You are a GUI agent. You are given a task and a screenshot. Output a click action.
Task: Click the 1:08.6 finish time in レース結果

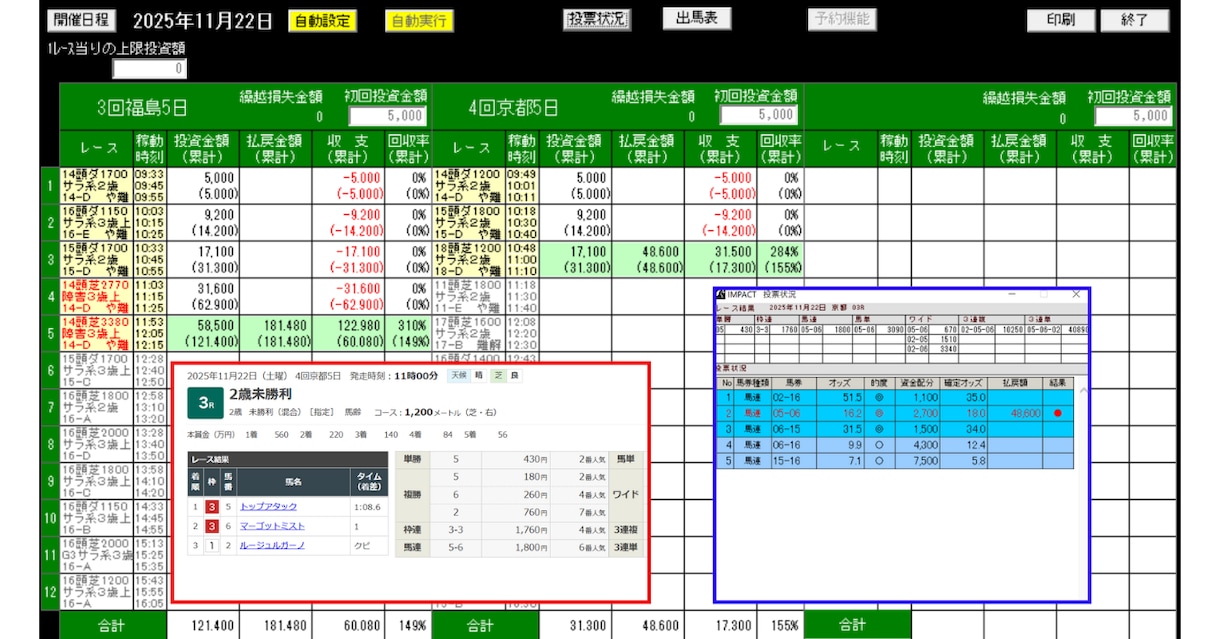coord(365,507)
